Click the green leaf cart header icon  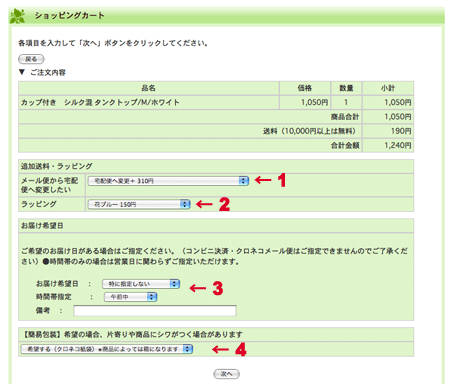[x=18, y=16]
